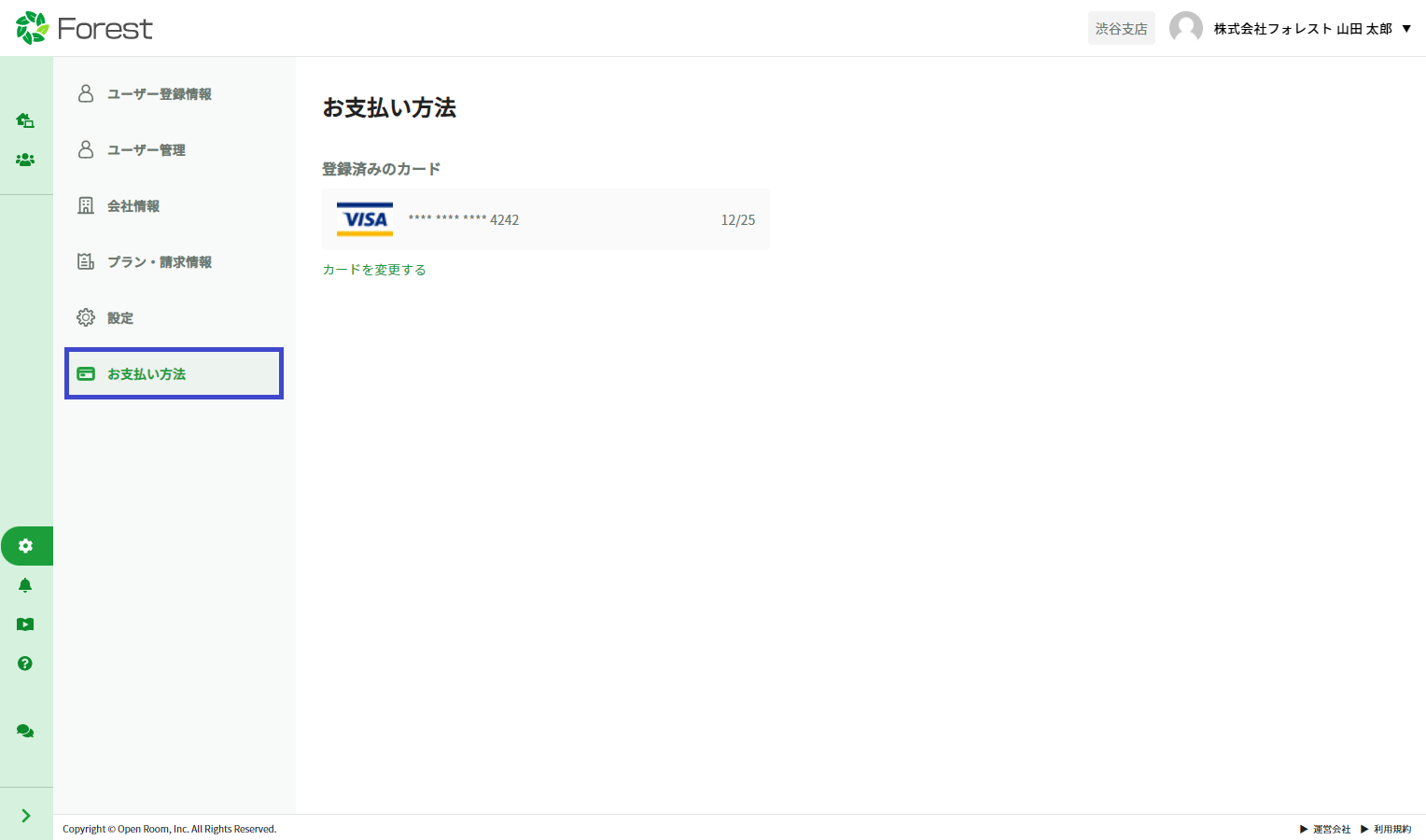Select プラン・請求情報 menu item

tap(159, 262)
